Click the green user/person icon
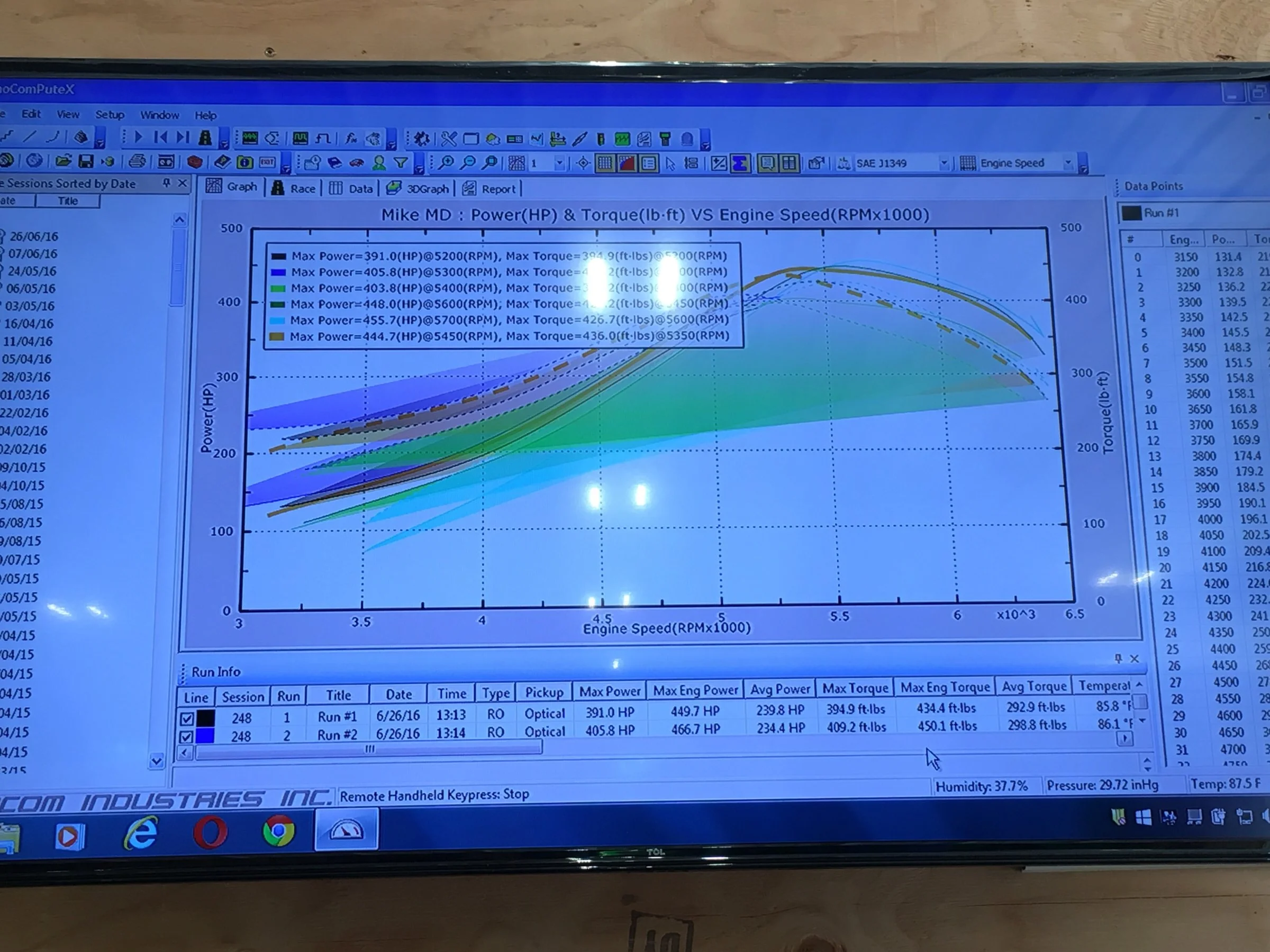The height and width of the screenshot is (952, 1270). [x=379, y=163]
